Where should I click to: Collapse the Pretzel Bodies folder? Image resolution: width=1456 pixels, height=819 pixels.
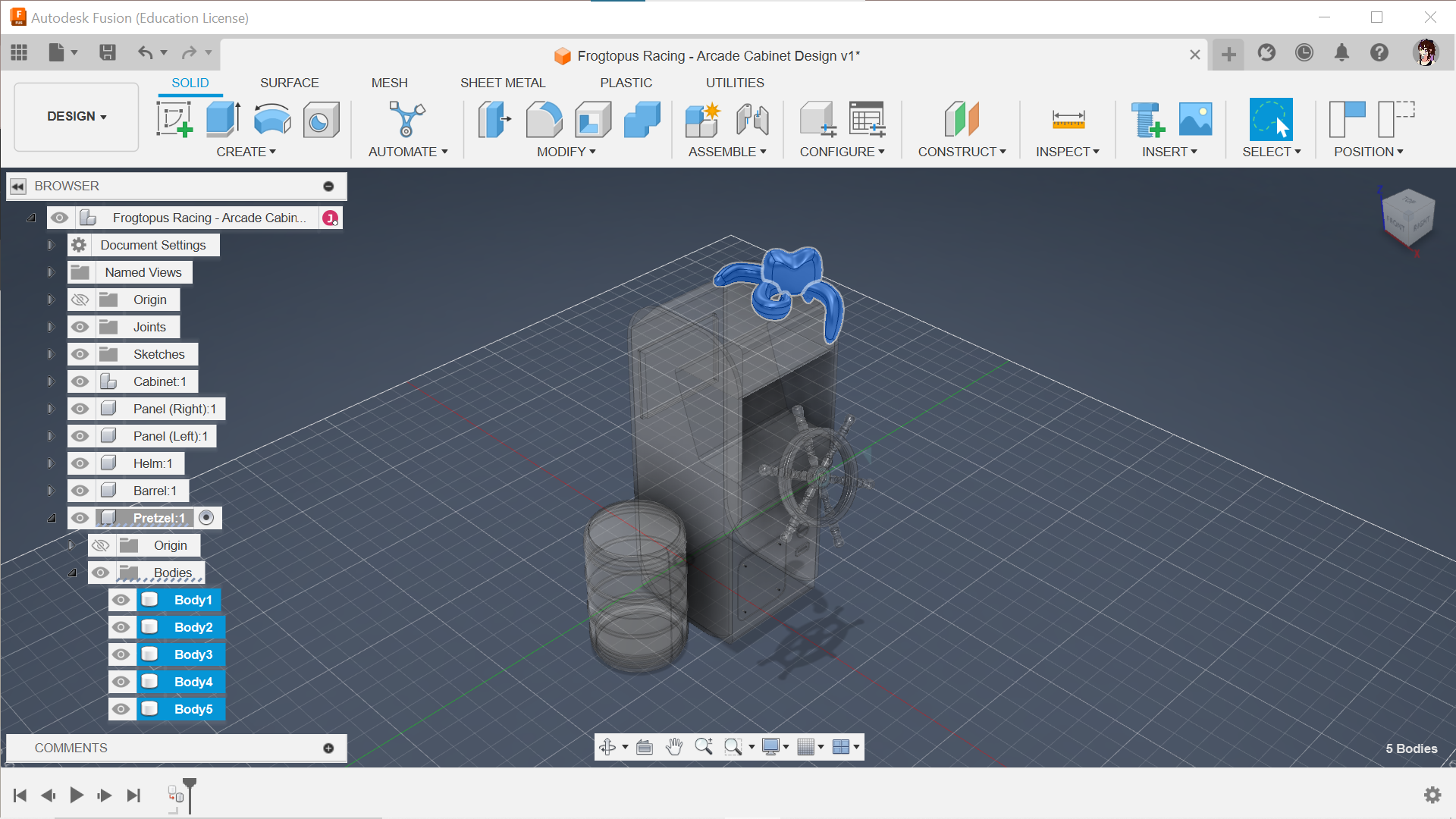point(72,573)
